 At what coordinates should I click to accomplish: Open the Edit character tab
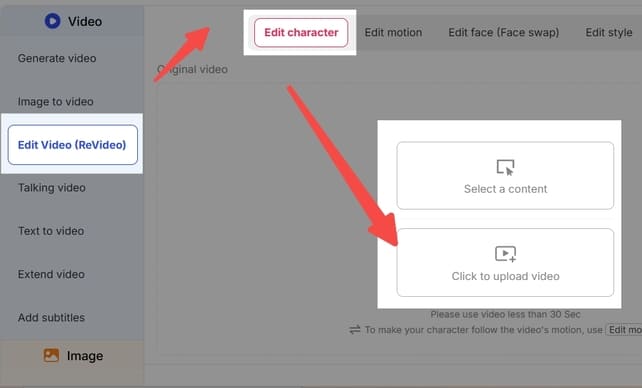click(x=301, y=32)
